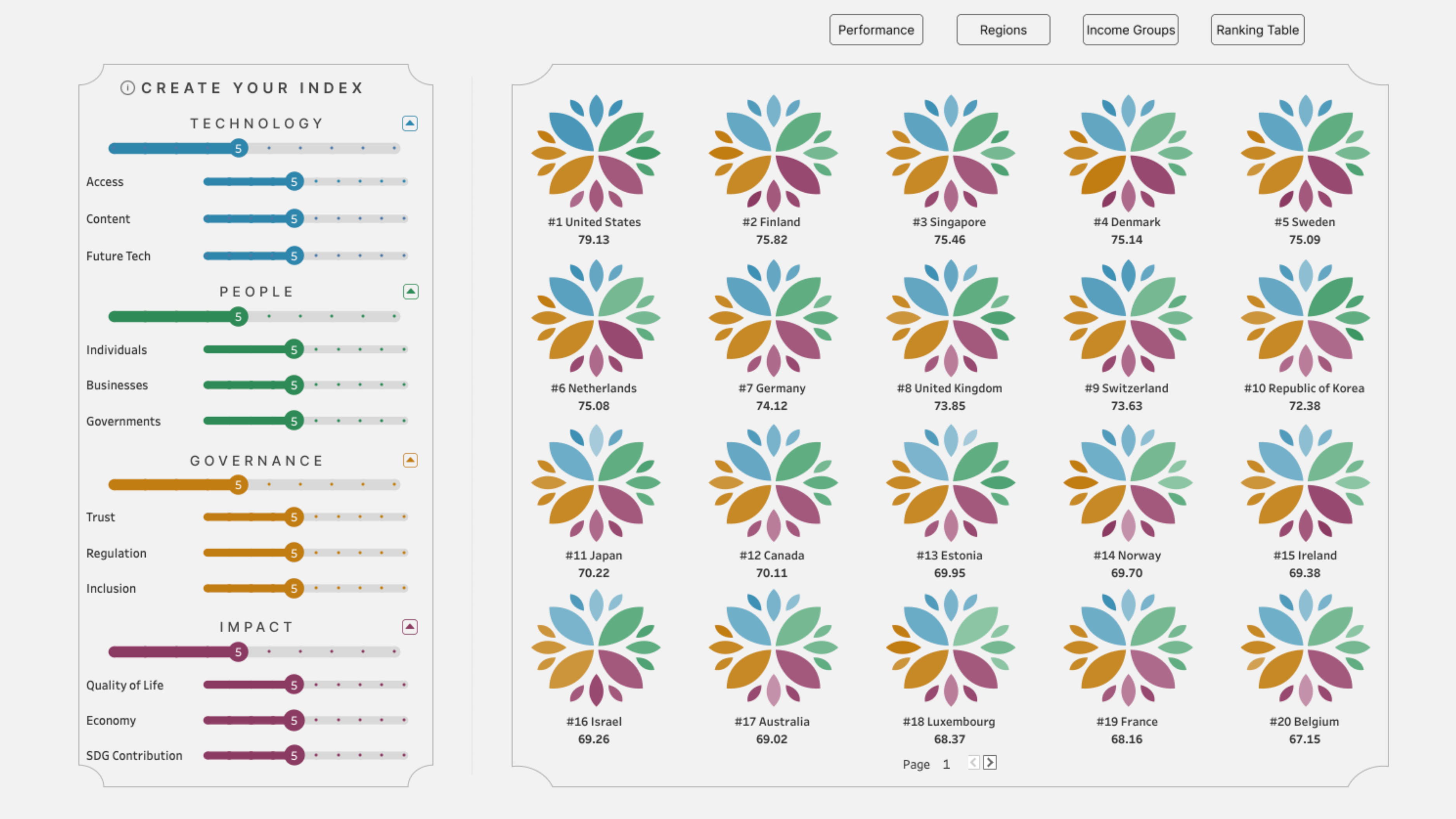
Task: Click the previous page arrow
Action: [973, 762]
